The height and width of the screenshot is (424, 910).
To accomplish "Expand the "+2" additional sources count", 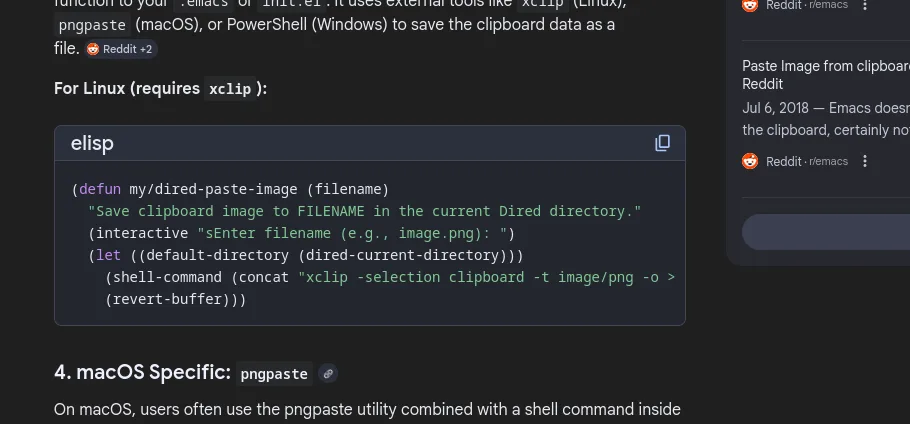I will click(x=146, y=49).
